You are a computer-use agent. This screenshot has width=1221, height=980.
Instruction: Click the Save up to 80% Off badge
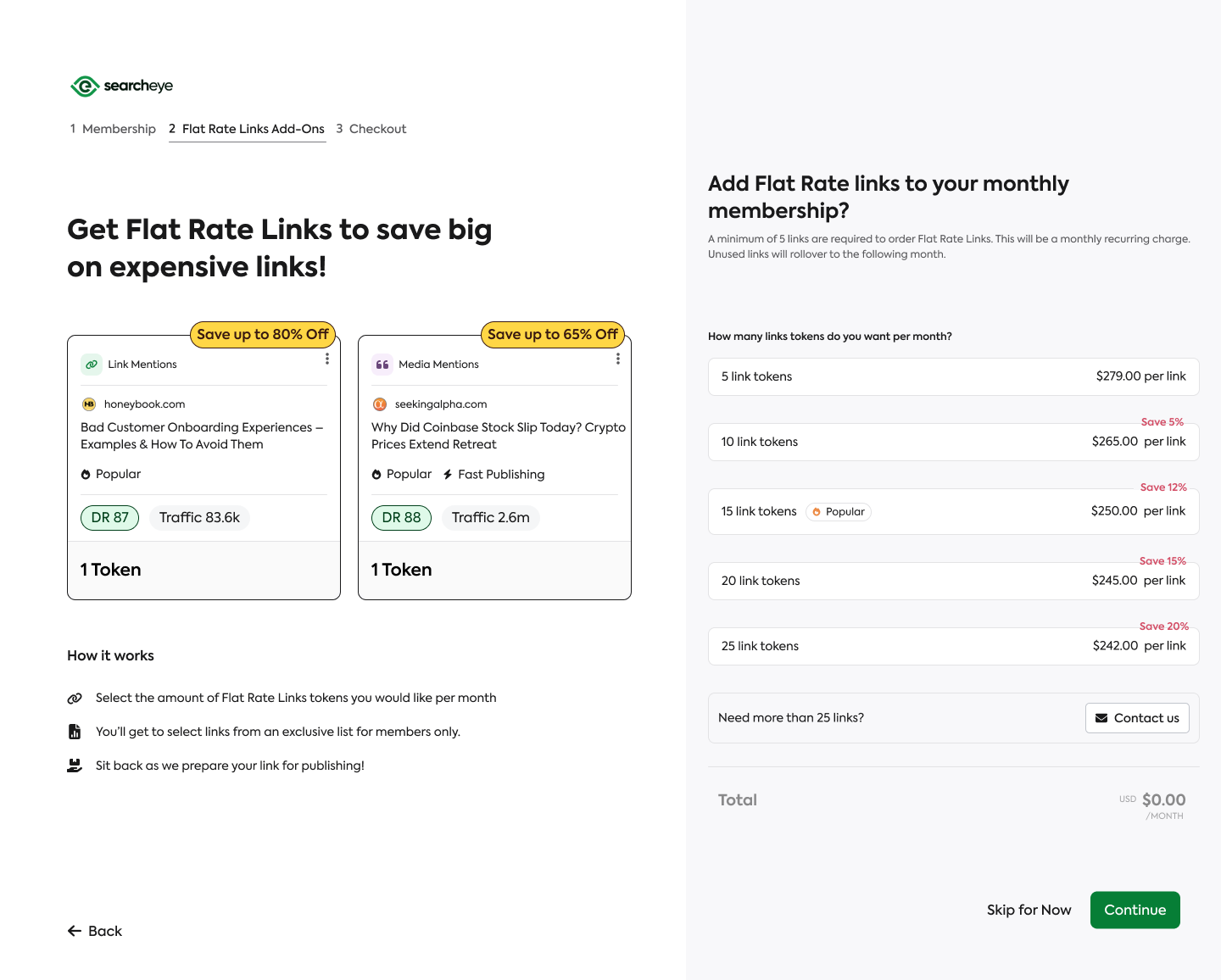tap(263, 334)
